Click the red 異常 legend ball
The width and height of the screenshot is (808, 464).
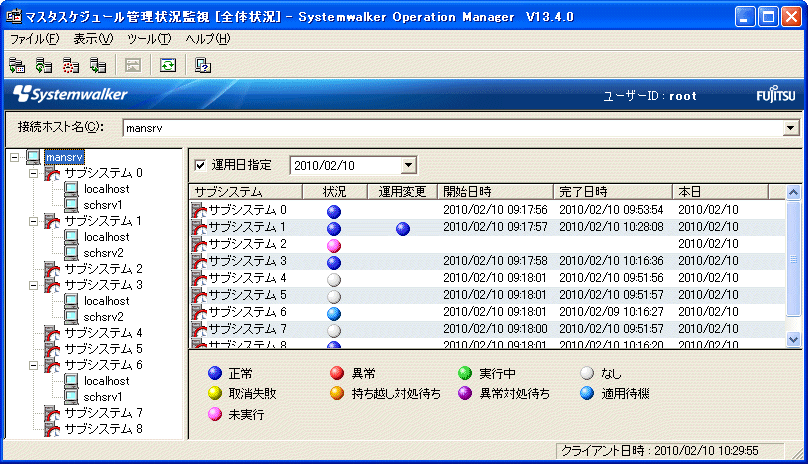(x=337, y=373)
